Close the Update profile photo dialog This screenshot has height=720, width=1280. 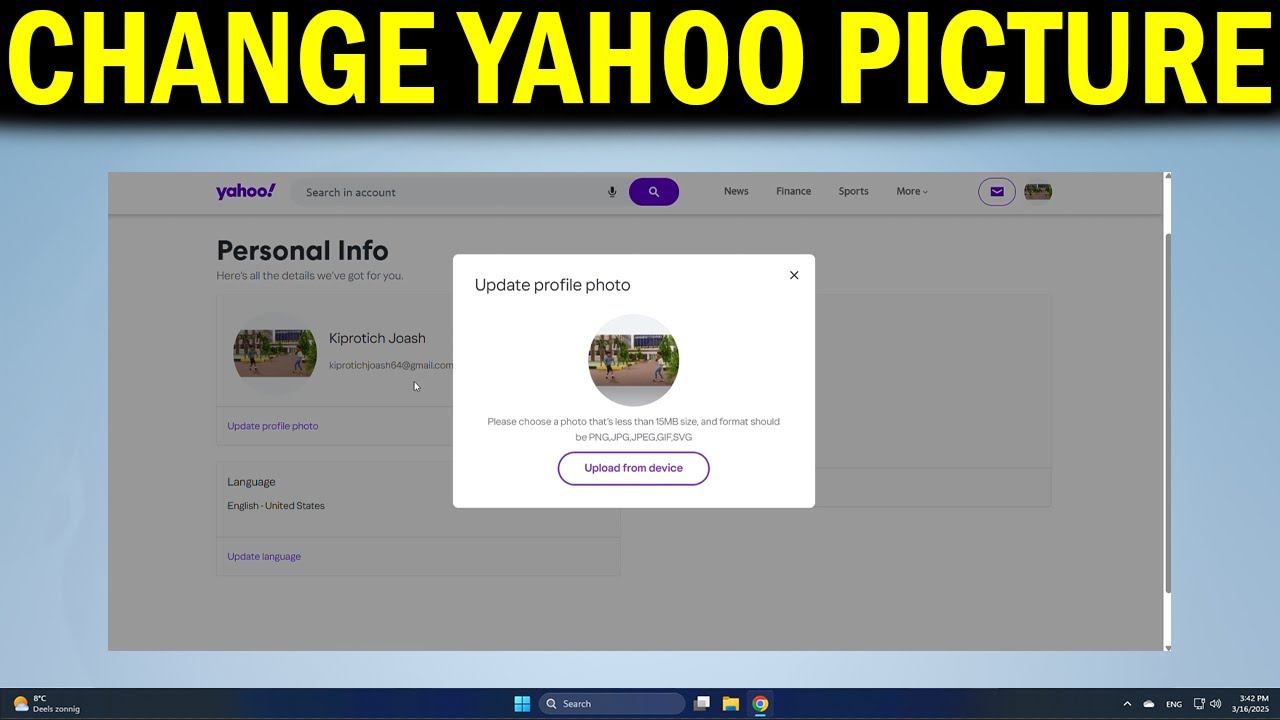pyautogui.click(x=794, y=275)
